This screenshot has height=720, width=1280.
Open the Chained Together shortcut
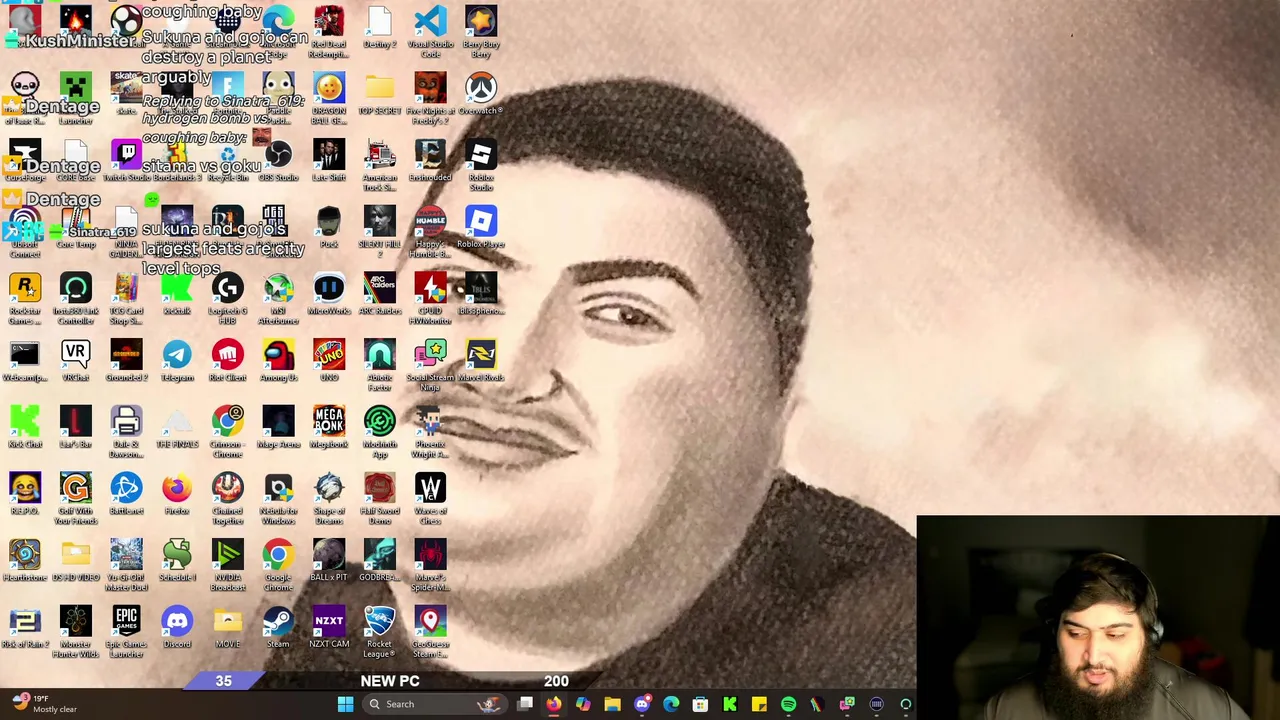point(228,500)
